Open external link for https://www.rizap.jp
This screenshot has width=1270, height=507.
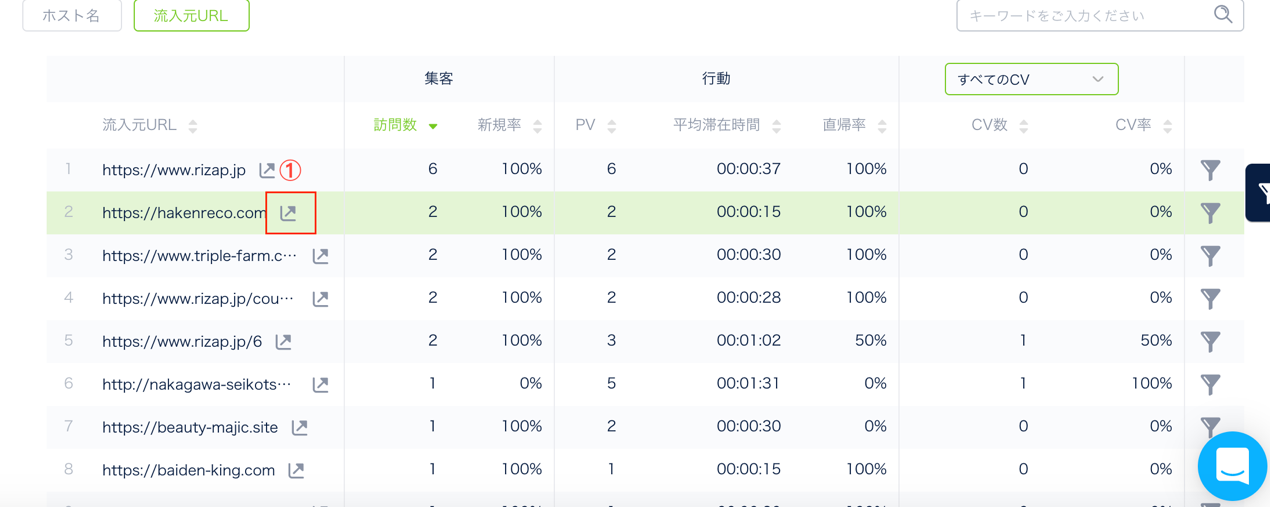point(267,170)
